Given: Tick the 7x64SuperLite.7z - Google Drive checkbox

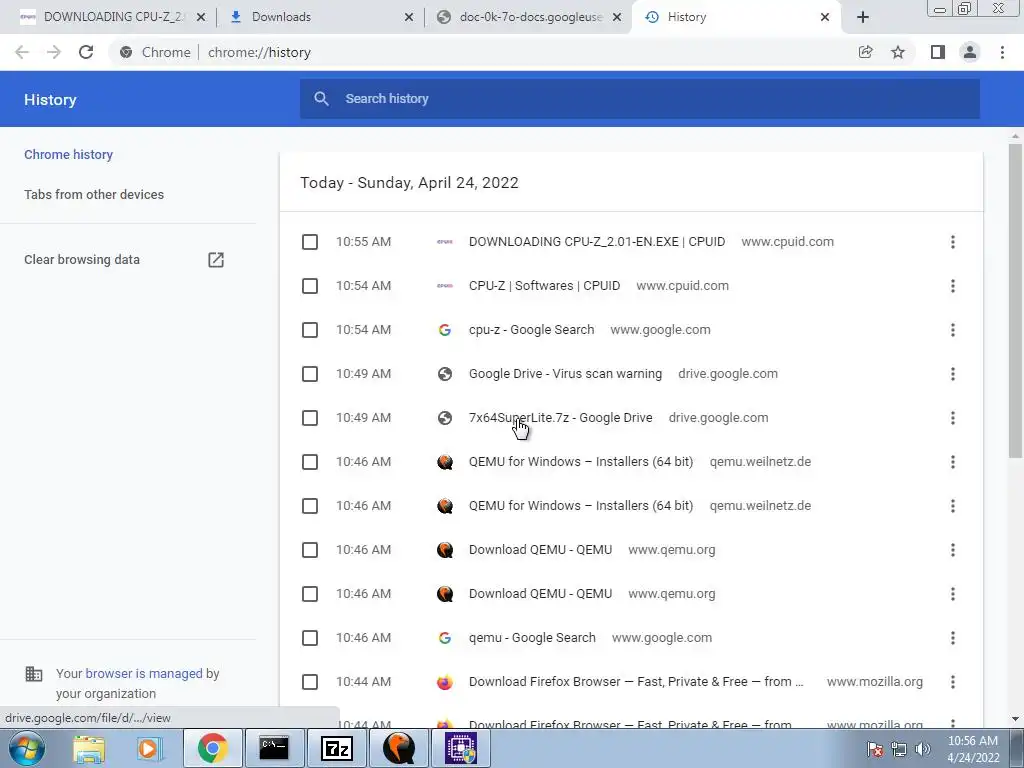Looking at the screenshot, I should tap(310, 418).
